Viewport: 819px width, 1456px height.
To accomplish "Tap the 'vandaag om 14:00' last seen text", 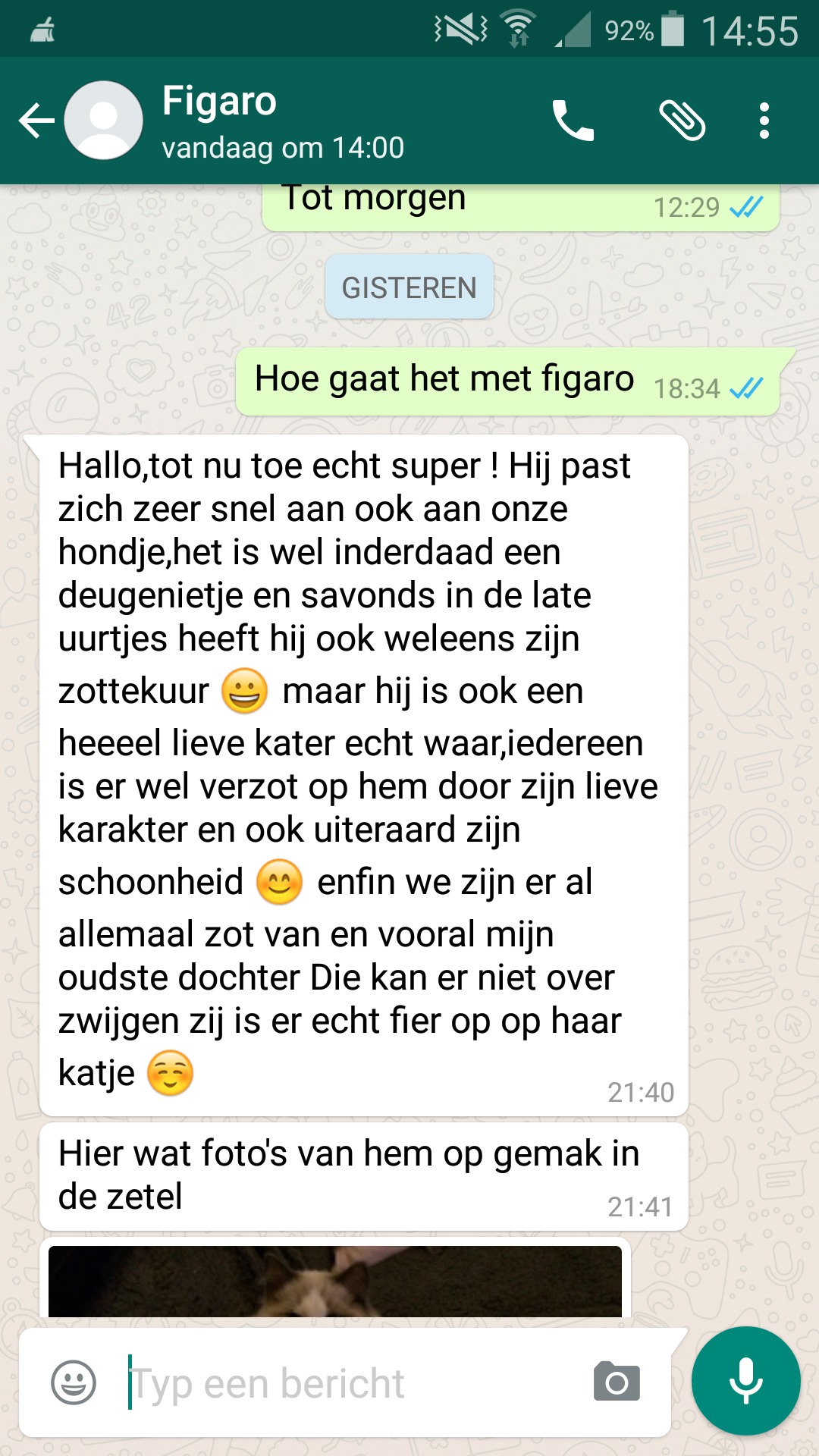I will [283, 147].
